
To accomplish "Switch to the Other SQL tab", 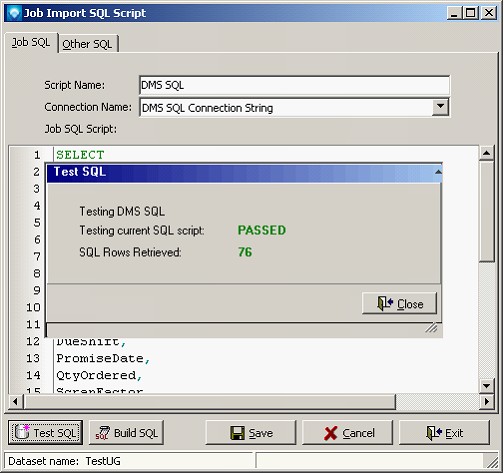I will (88, 44).
